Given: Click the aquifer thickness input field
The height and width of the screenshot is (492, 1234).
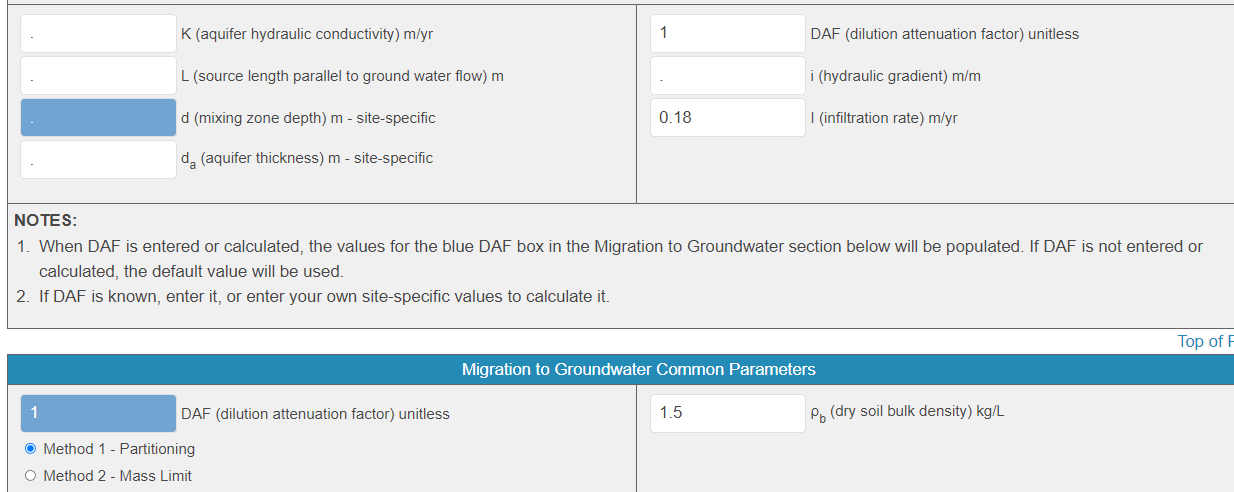Looking at the screenshot, I should 98,159.
